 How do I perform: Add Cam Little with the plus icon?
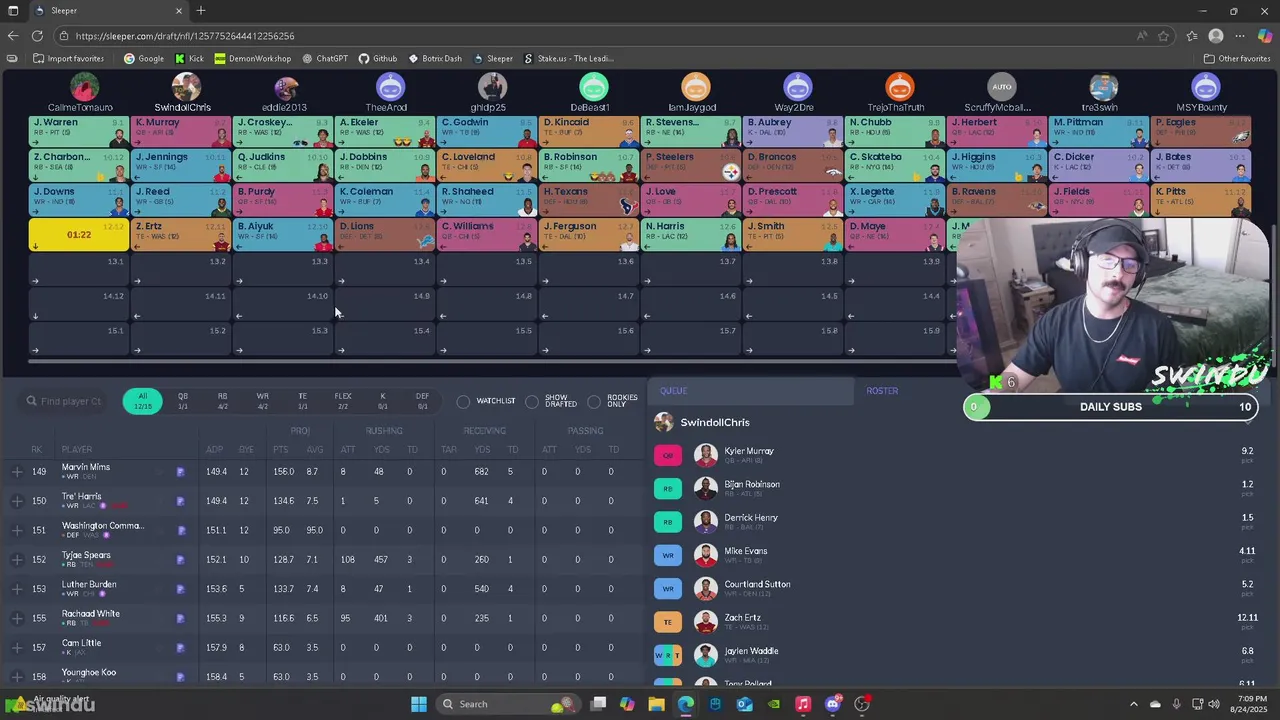(17, 648)
